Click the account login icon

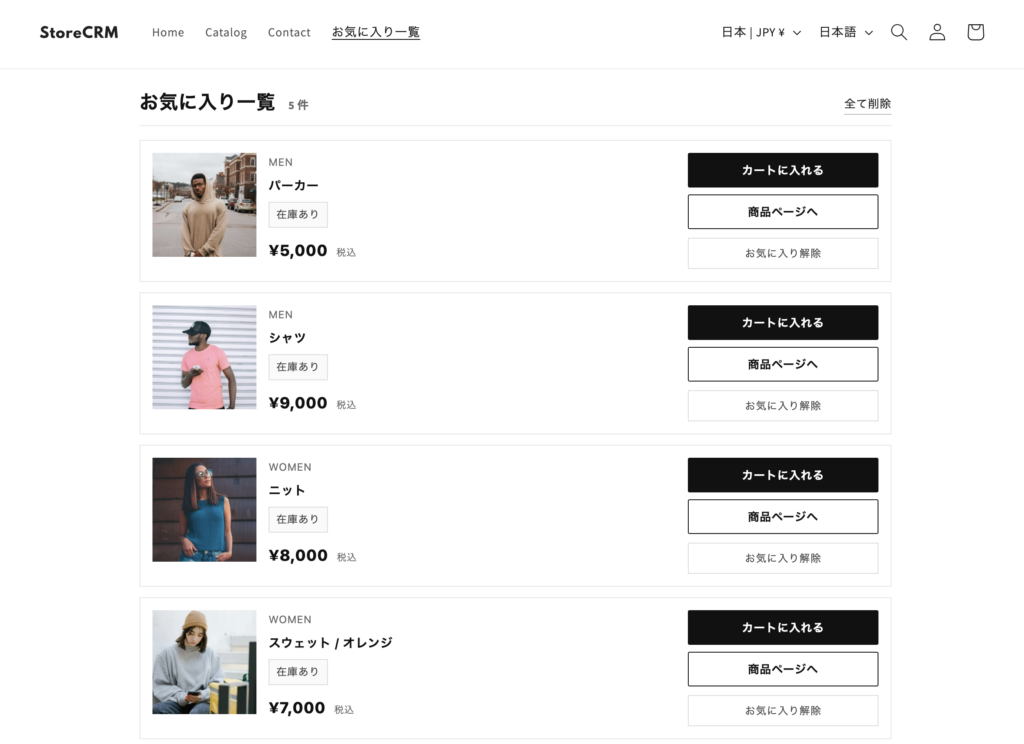pyautogui.click(x=937, y=32)
